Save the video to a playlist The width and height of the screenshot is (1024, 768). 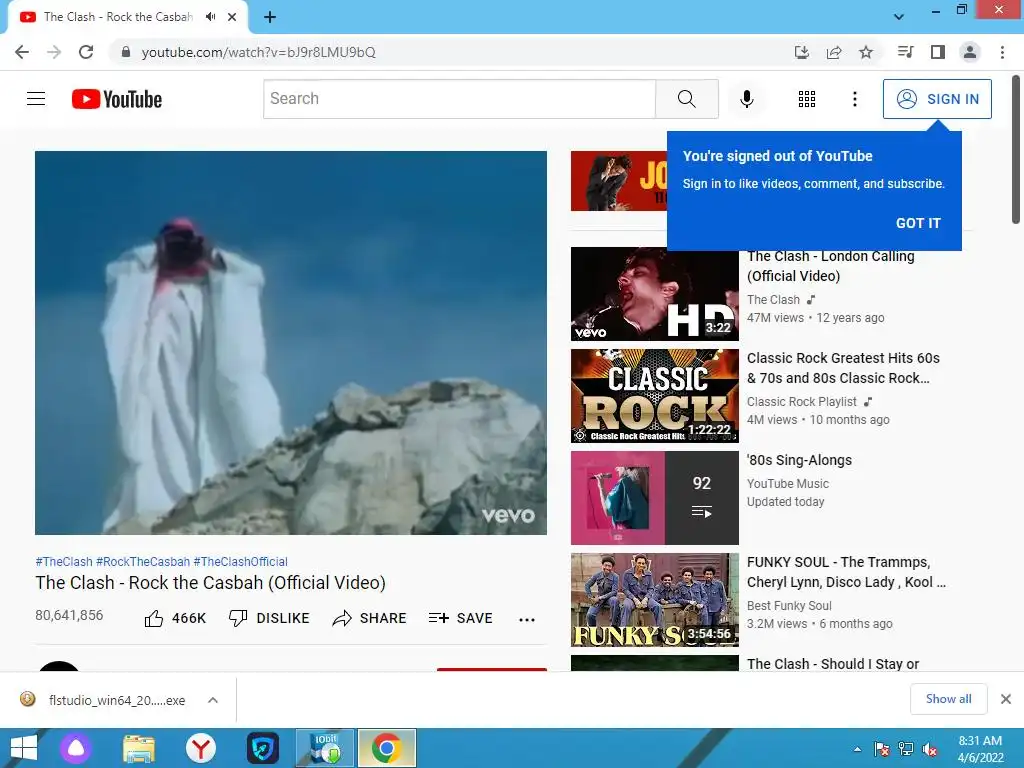point(460,618)
